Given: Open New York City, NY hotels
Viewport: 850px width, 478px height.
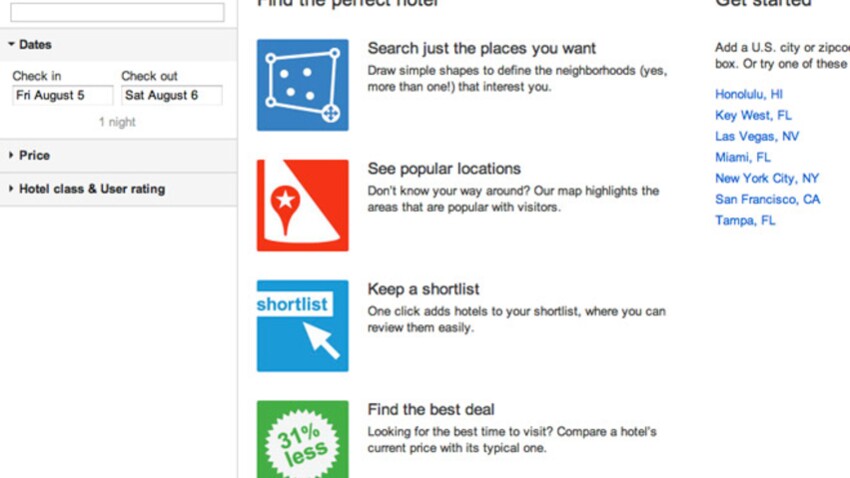Looking at the screenshot, I should click(x=767, y=178).
